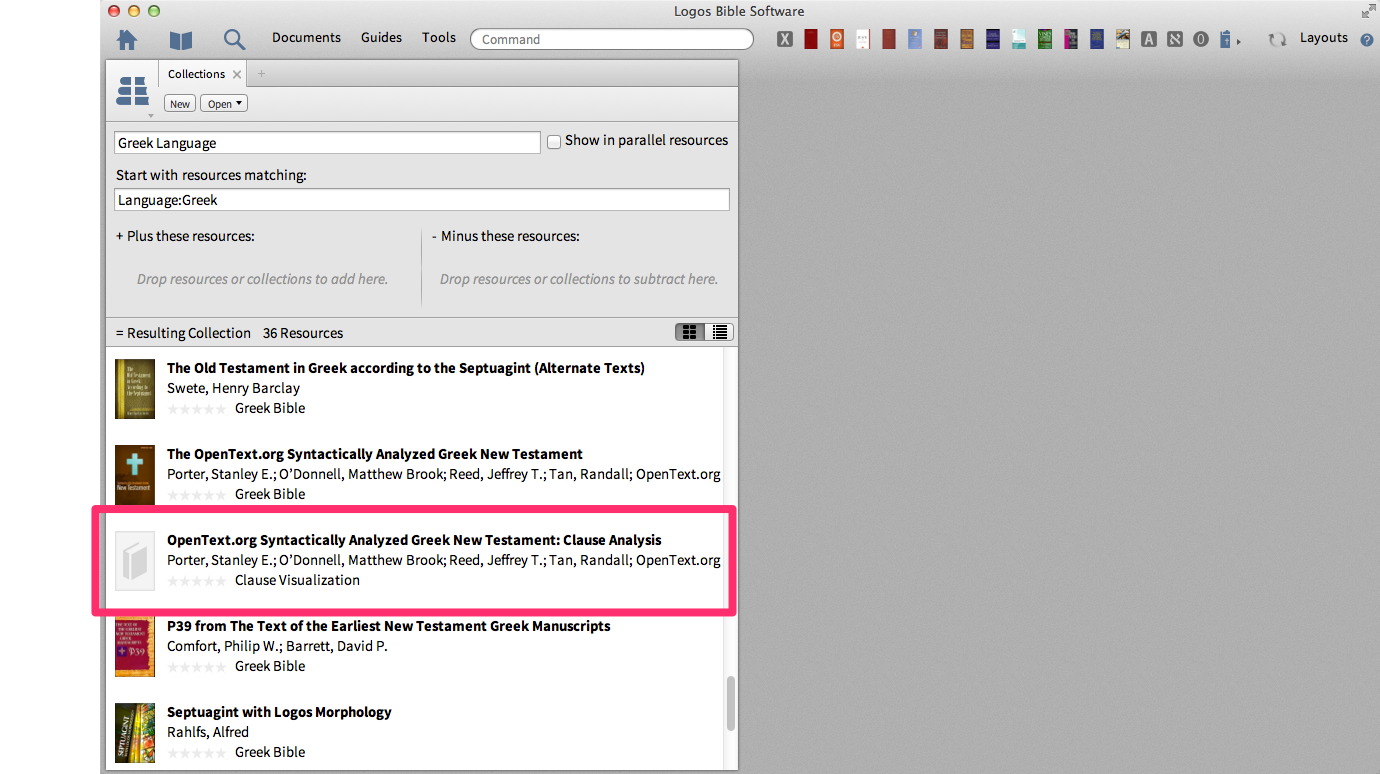
Task: Open the pink-spined book shortcut
Action: click(1071, 39)
